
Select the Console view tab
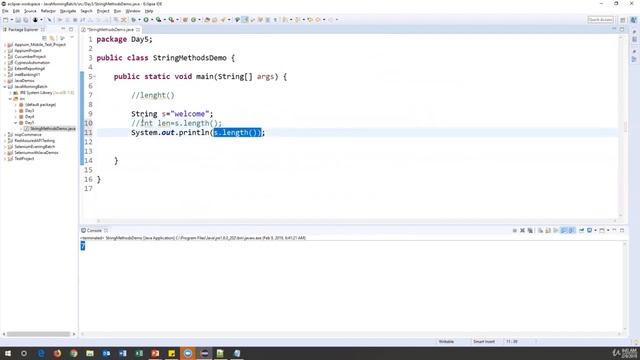click(x=94, y=231)
